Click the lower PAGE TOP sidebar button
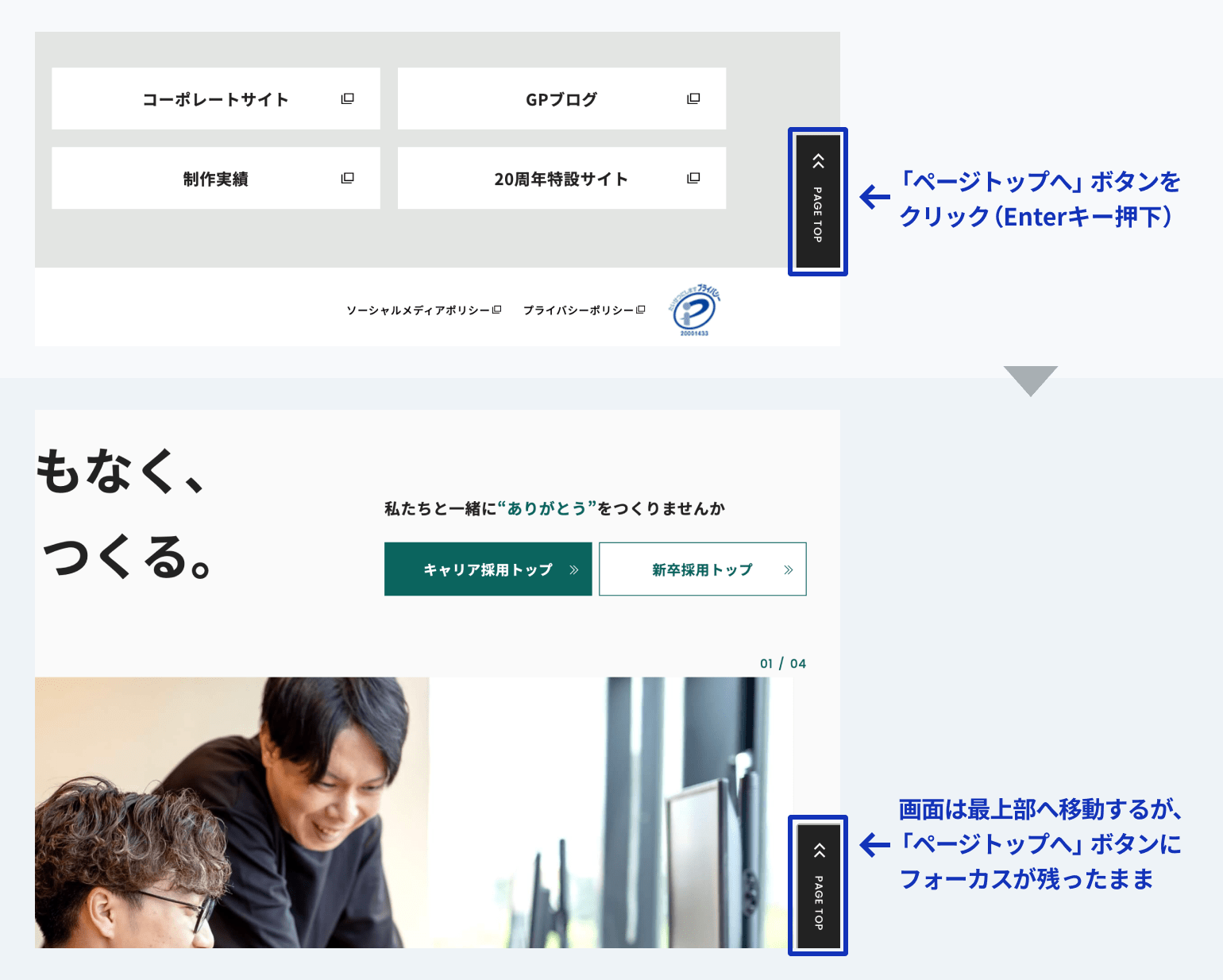 click(818, 887)
